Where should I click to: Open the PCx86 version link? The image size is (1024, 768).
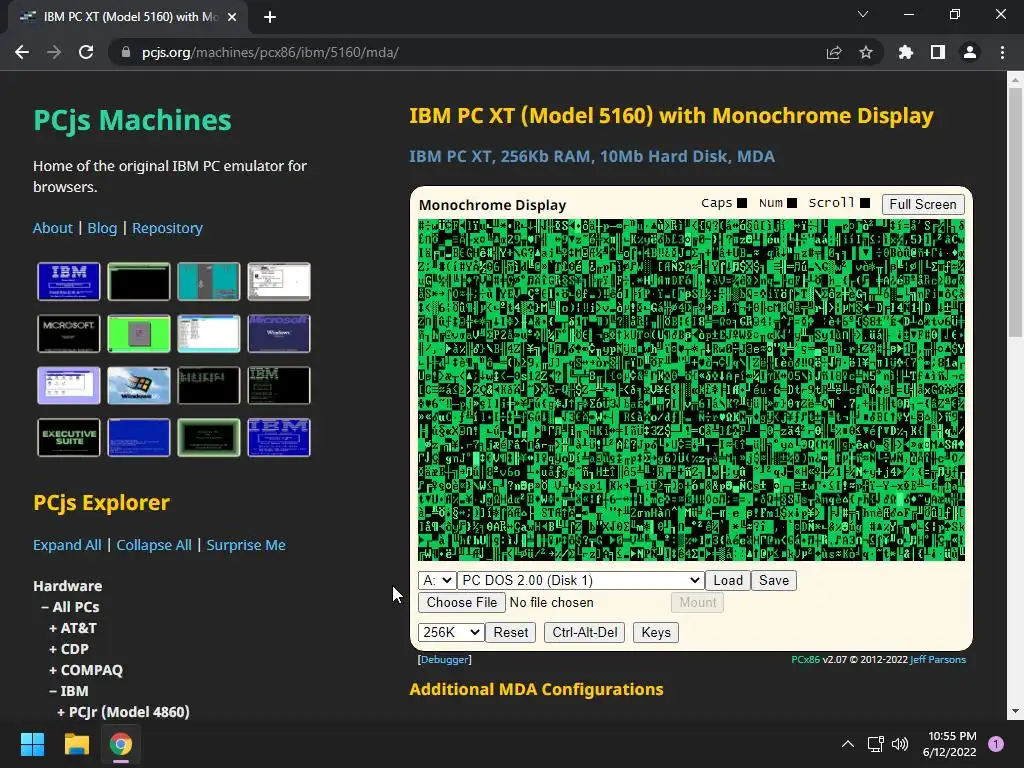pos(805,660)
